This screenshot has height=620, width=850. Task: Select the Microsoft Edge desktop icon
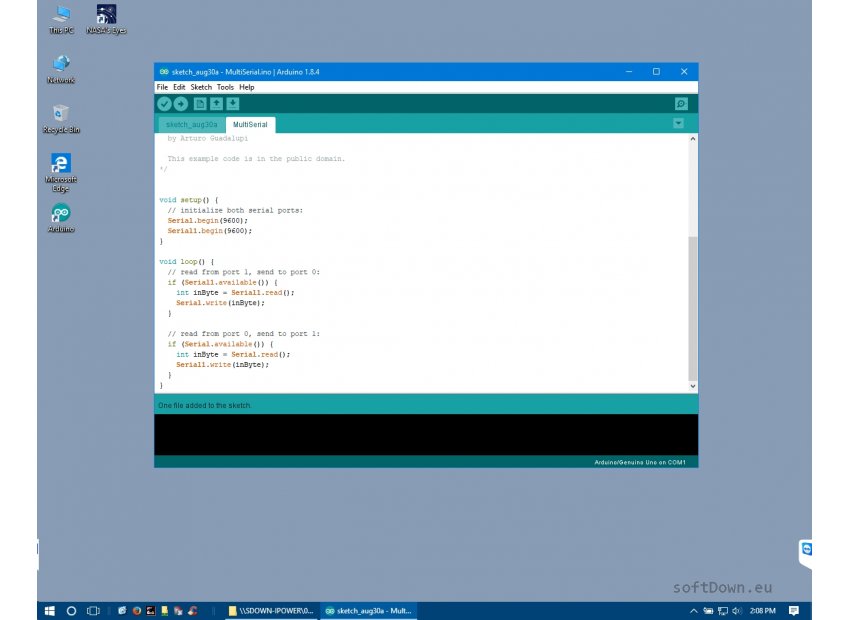tap(61, 172)
